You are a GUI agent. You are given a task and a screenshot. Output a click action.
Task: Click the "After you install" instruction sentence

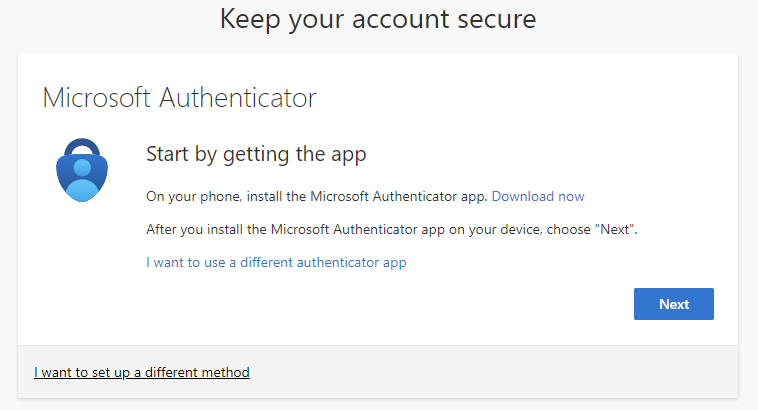(x=392, y=230)
